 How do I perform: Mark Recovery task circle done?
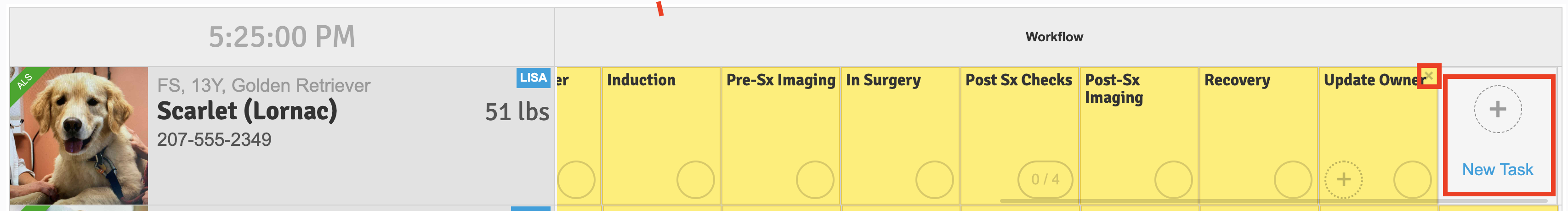1292,179
